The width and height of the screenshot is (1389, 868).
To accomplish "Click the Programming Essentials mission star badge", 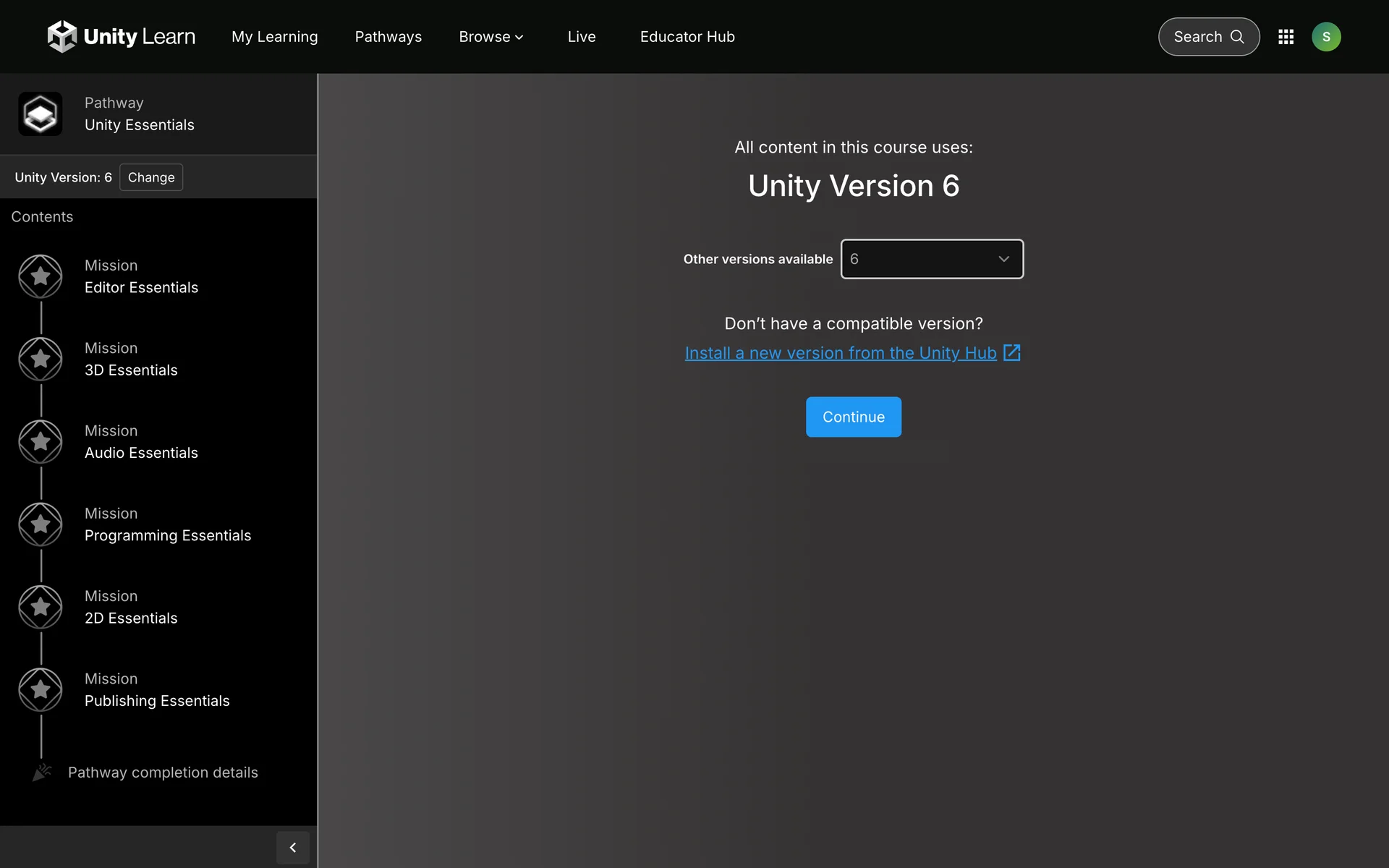I will (x=41, y=524).
